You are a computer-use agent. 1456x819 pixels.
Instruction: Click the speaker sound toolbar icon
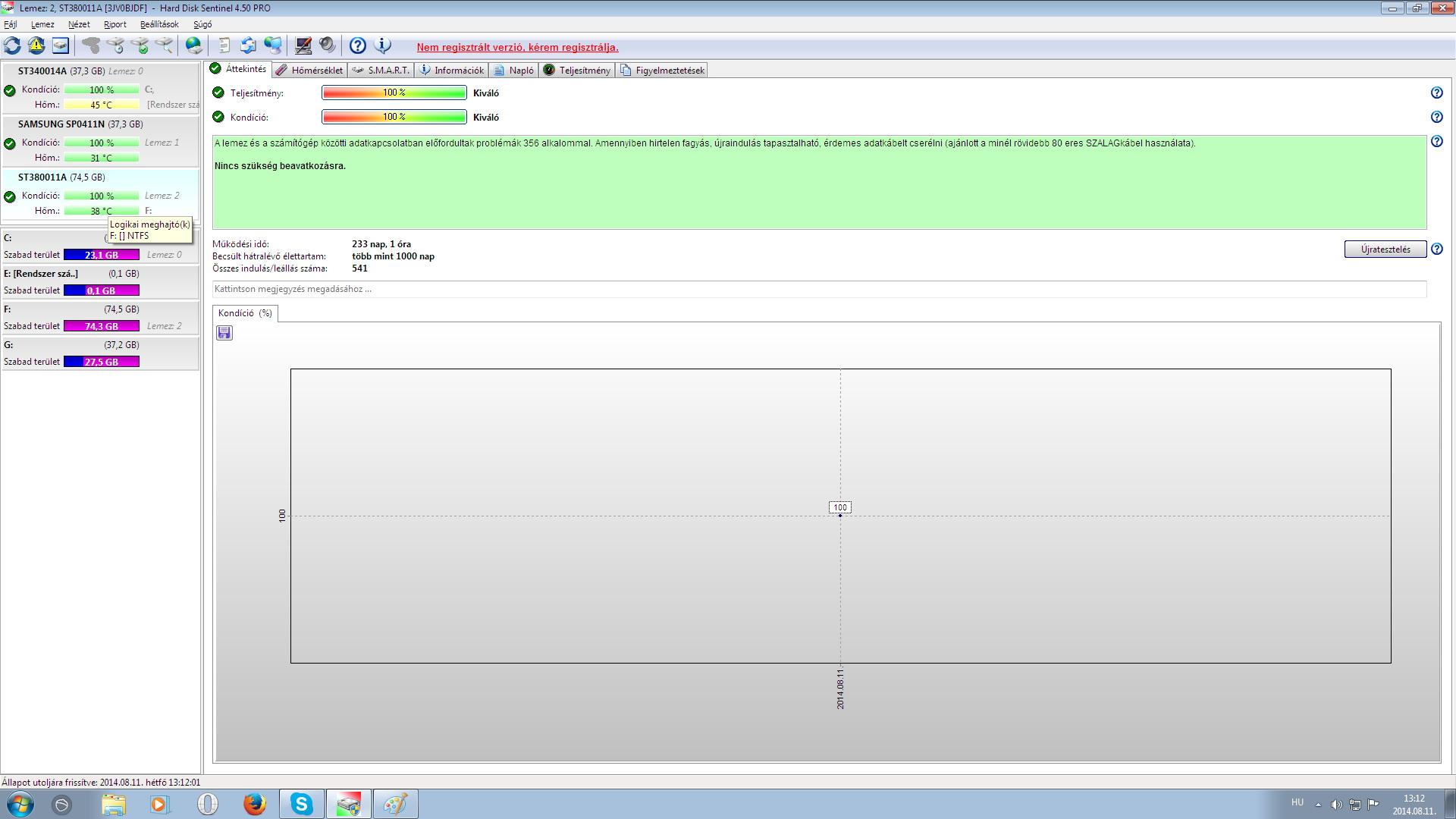(x=328, y=45)
